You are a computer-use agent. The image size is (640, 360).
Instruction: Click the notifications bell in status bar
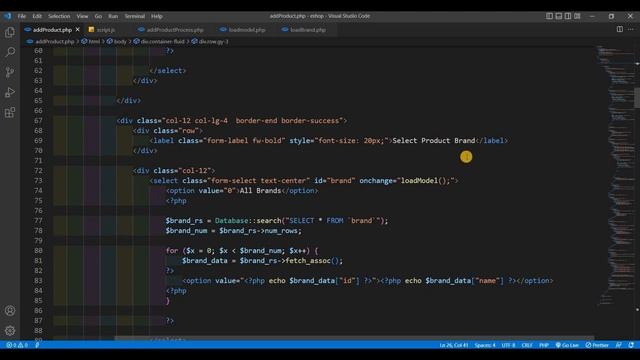click(631, 345)
